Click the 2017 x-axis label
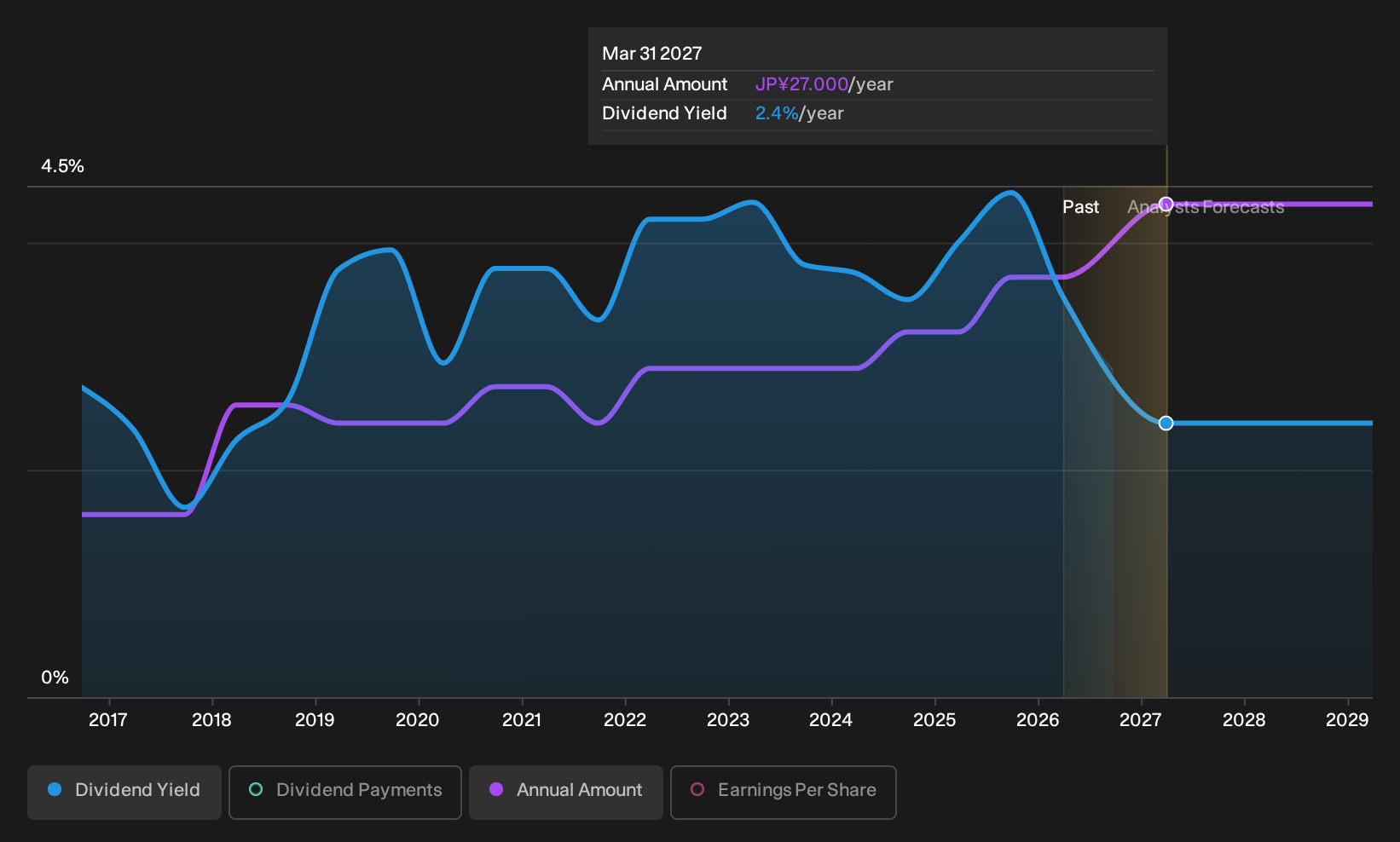The image size is (1400, 842). click(108, 720)
